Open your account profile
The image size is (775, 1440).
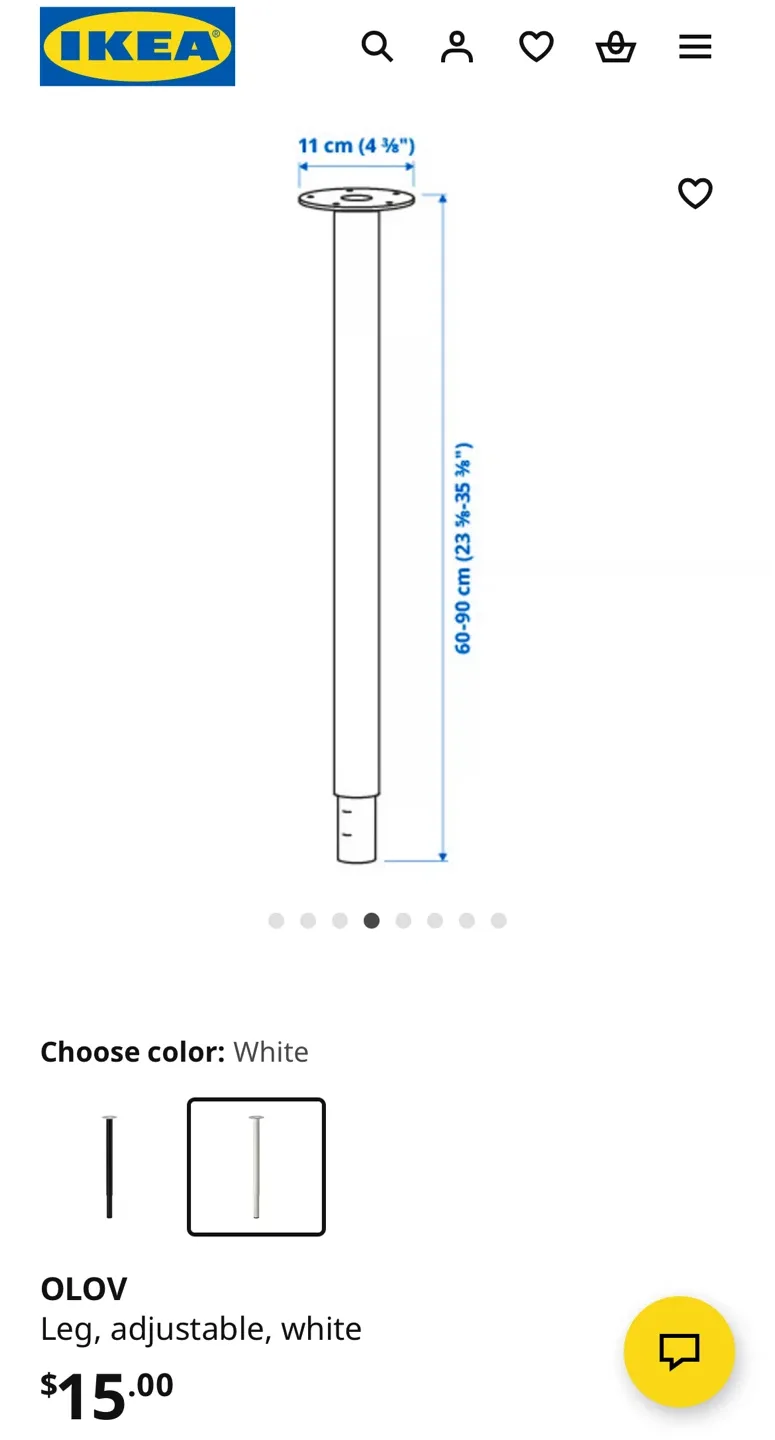457,47
